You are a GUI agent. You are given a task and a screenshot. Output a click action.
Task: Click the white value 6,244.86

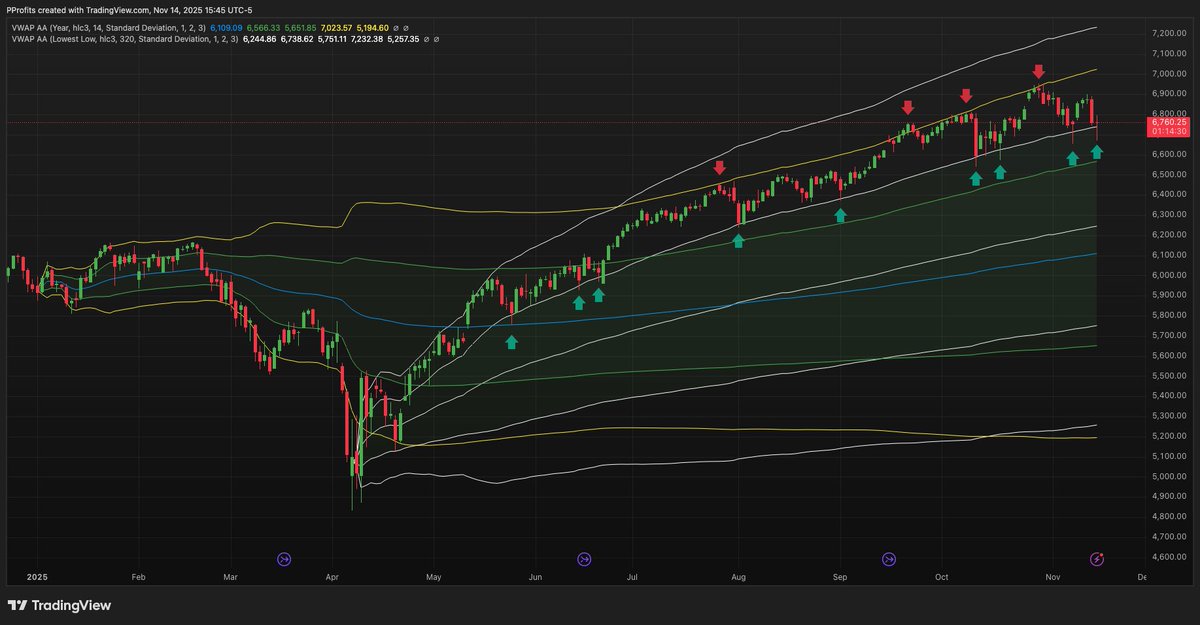(x=259, y=39)
